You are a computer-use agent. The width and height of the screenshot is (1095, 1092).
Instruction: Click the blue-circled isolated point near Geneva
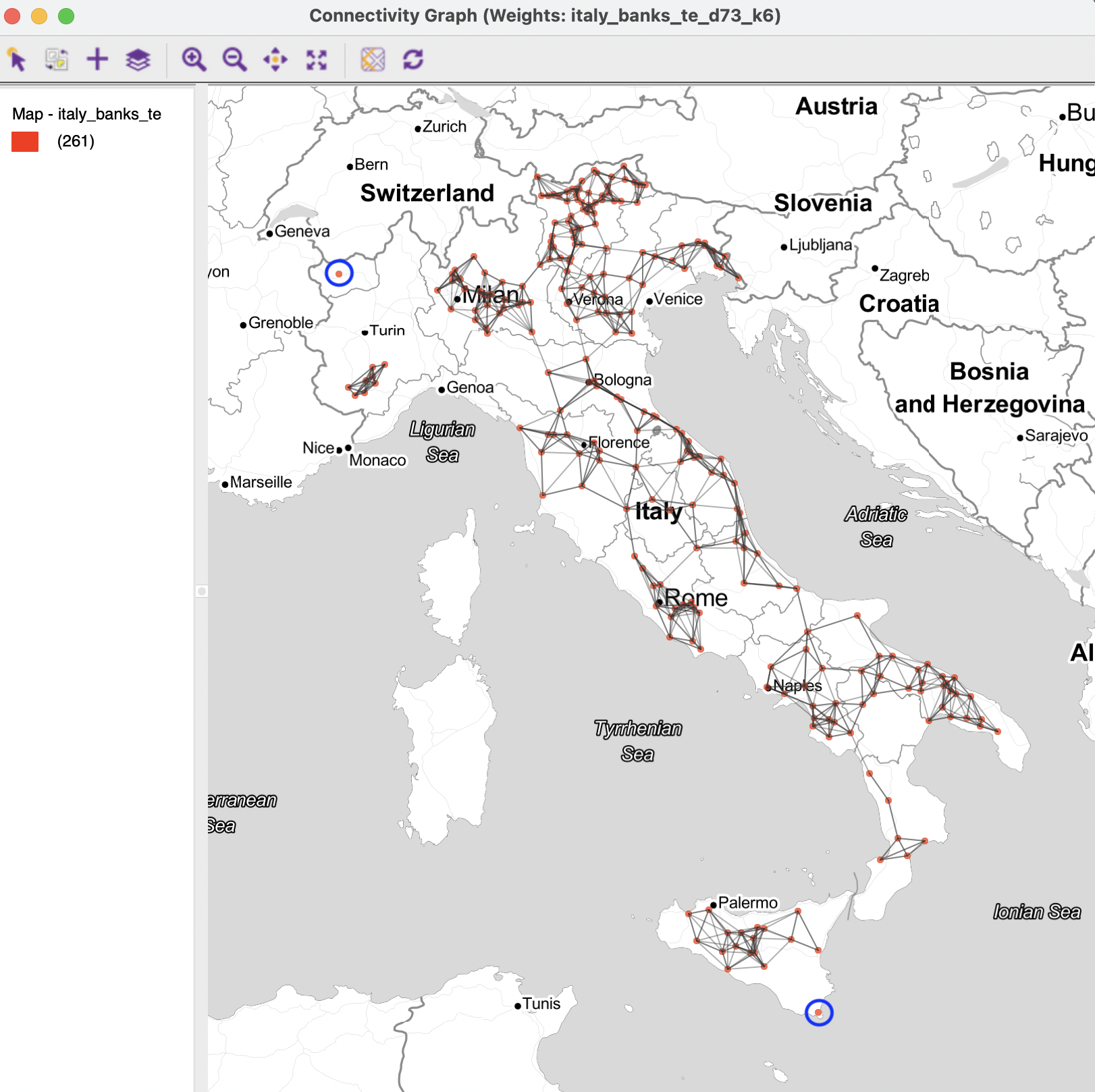[339, 273]
